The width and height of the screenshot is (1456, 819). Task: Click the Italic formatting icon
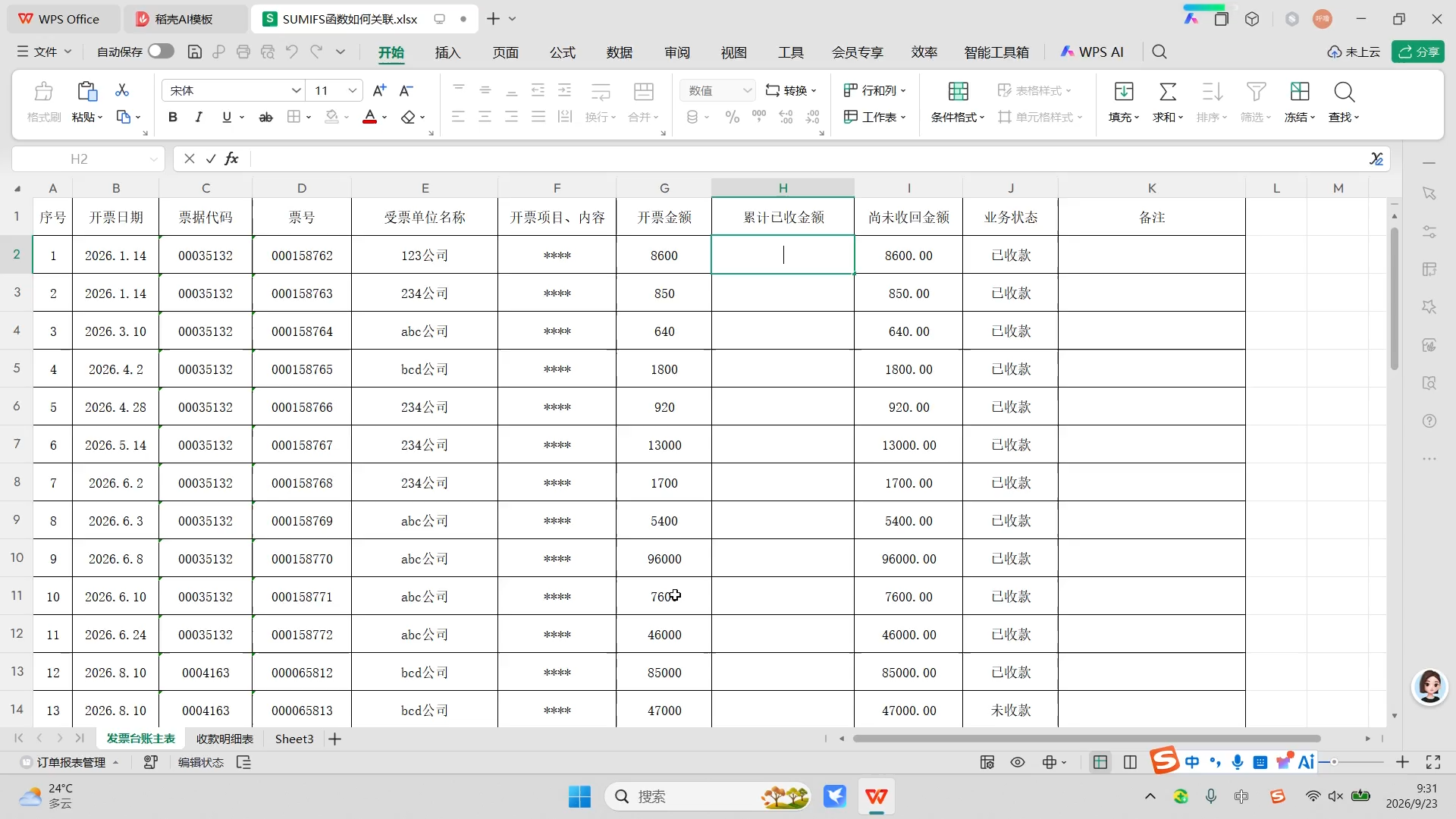(199, 117)
